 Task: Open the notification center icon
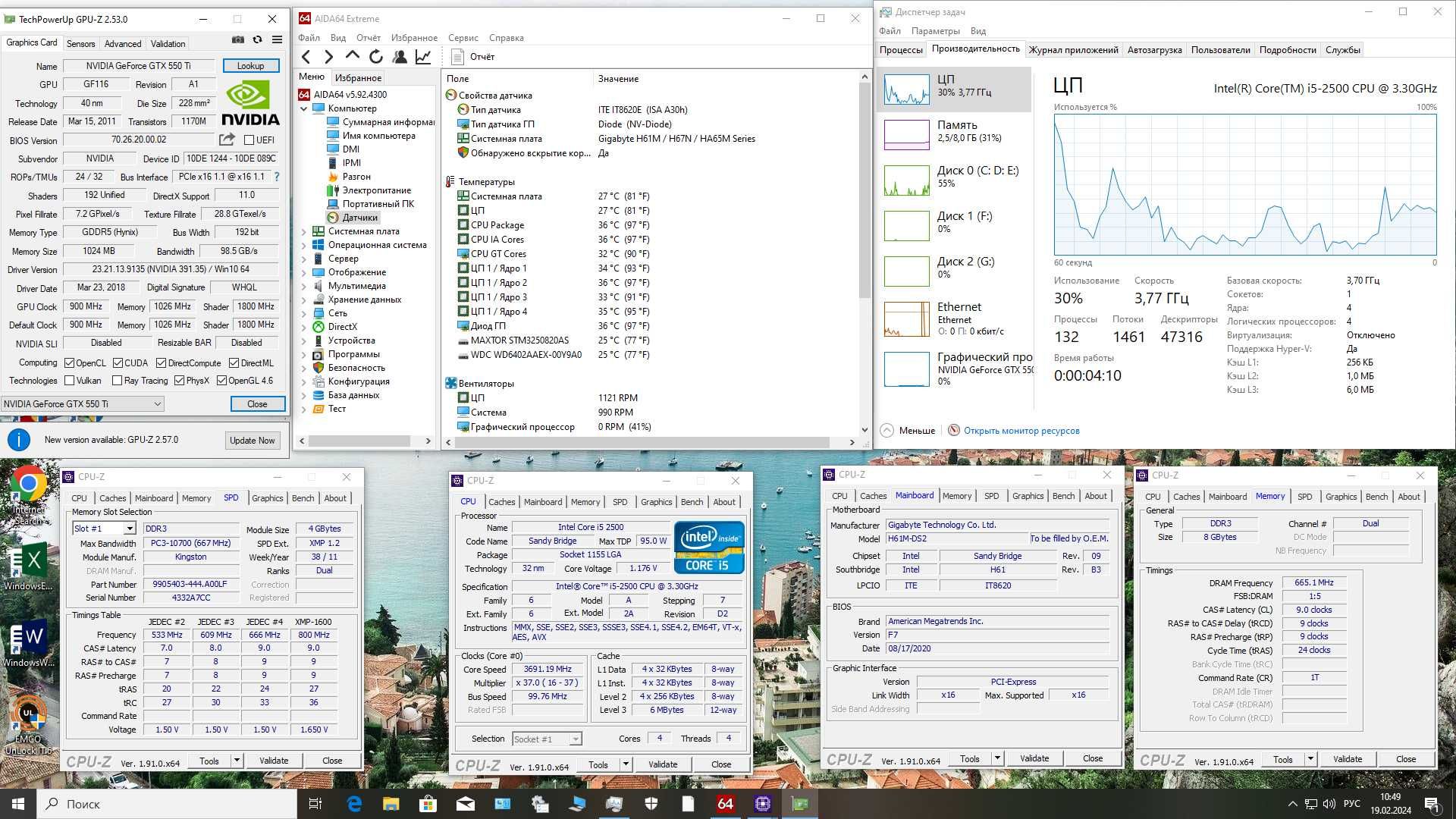point(1431,804)
